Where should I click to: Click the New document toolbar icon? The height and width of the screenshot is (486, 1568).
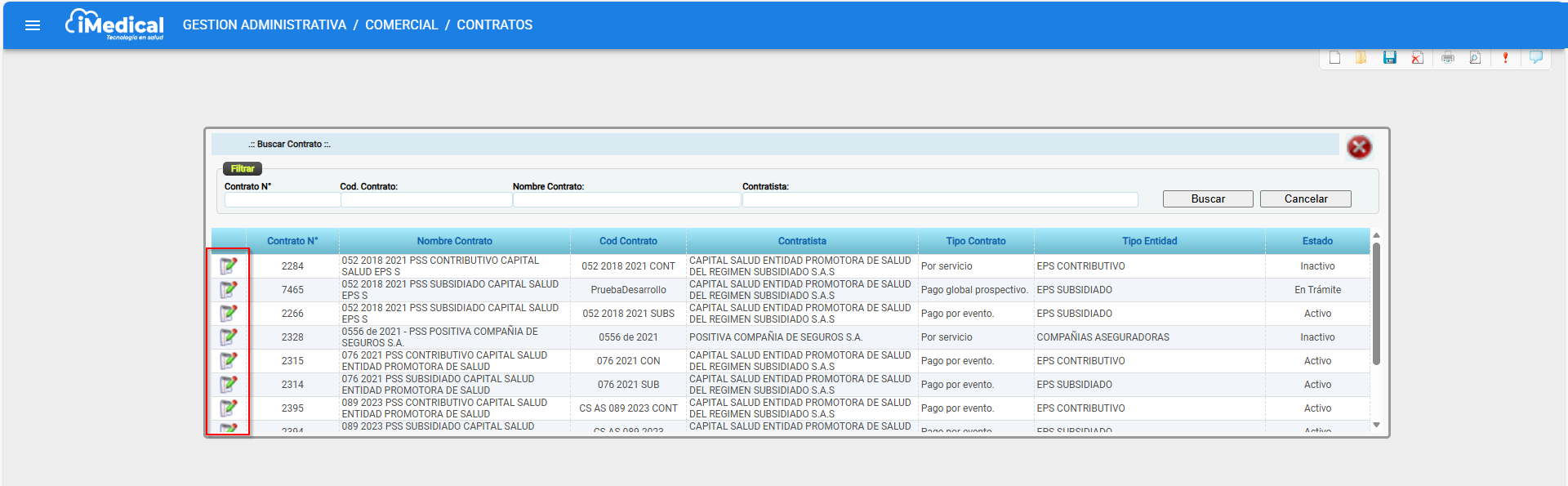[1334, 57]
